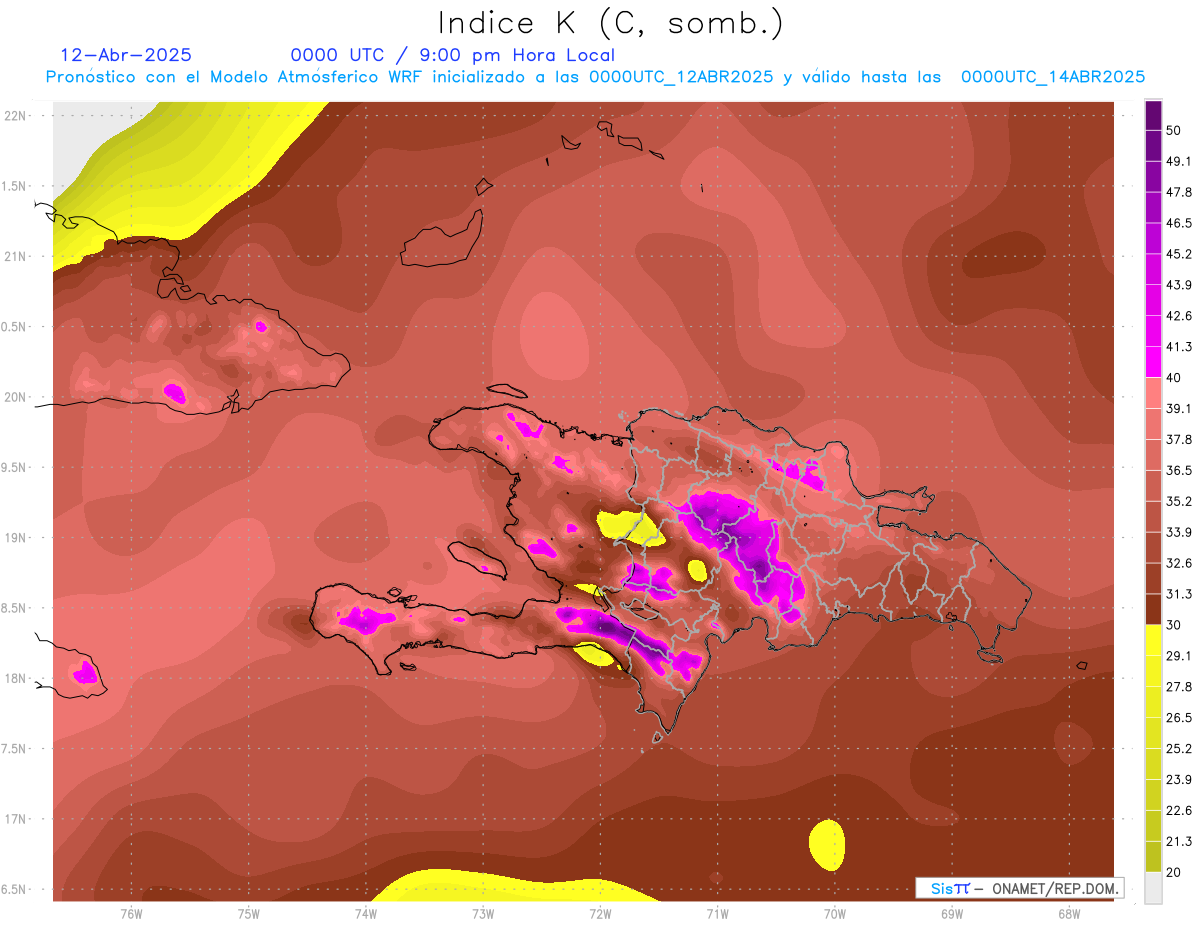Click the "72W" longitude label
Screen dimensions: 1200x927
coord(600,913)
